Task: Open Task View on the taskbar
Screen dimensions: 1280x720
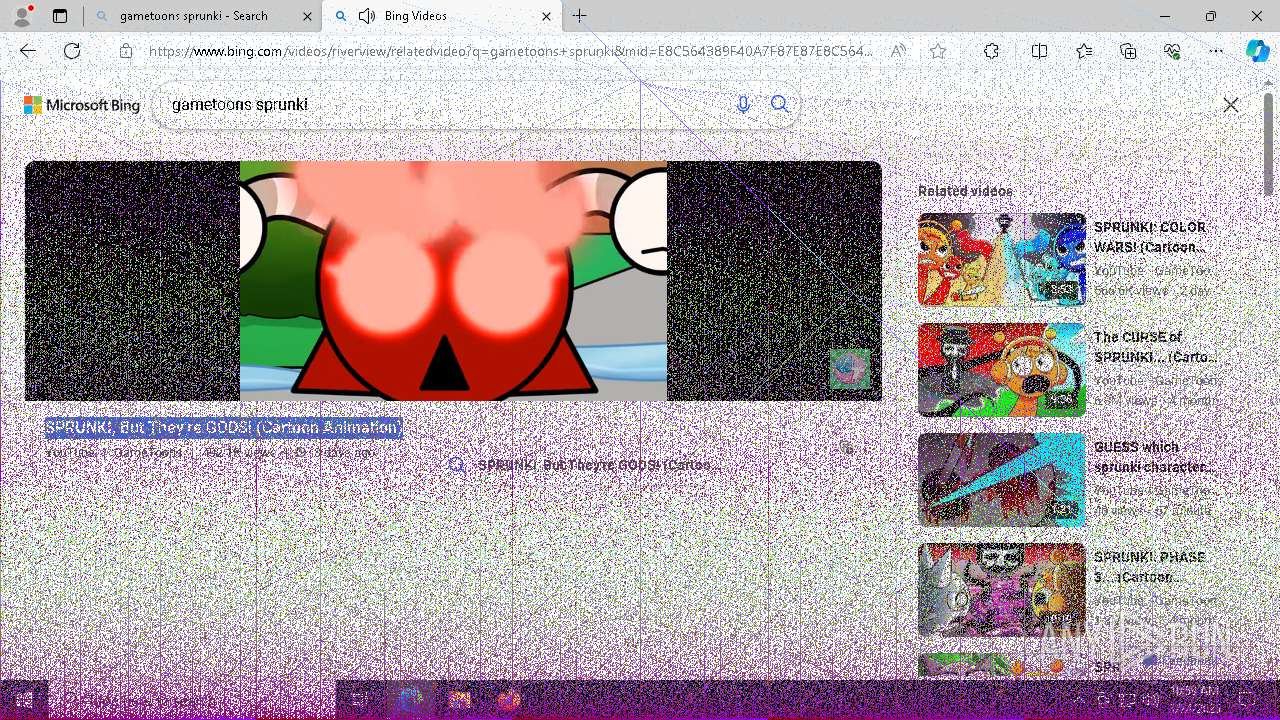Action: point(361,700)
